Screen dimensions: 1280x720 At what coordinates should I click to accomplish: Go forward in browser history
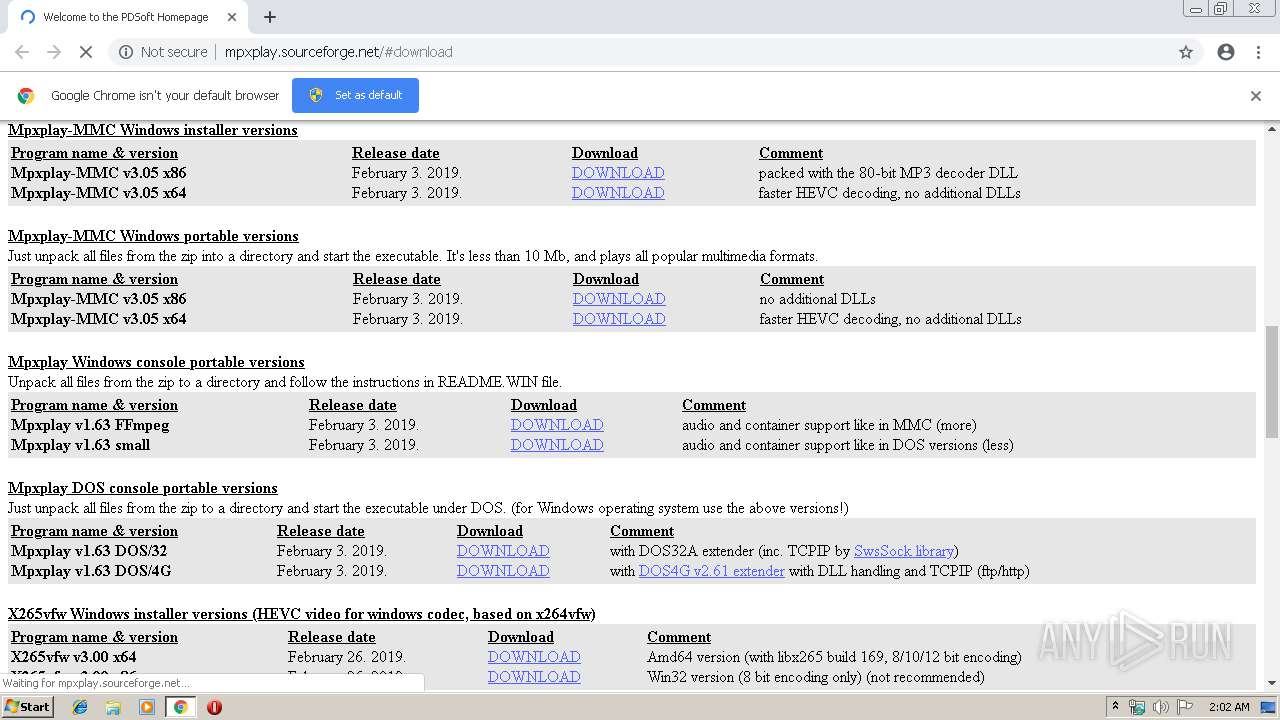pyautogui.click(x=54, y=52)
